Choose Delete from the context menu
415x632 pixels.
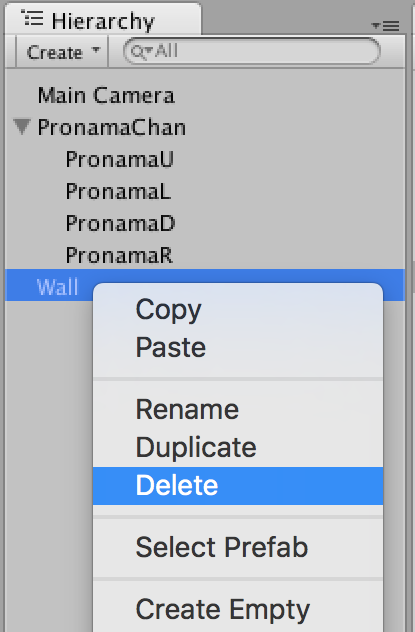click(x=238, y=486)
